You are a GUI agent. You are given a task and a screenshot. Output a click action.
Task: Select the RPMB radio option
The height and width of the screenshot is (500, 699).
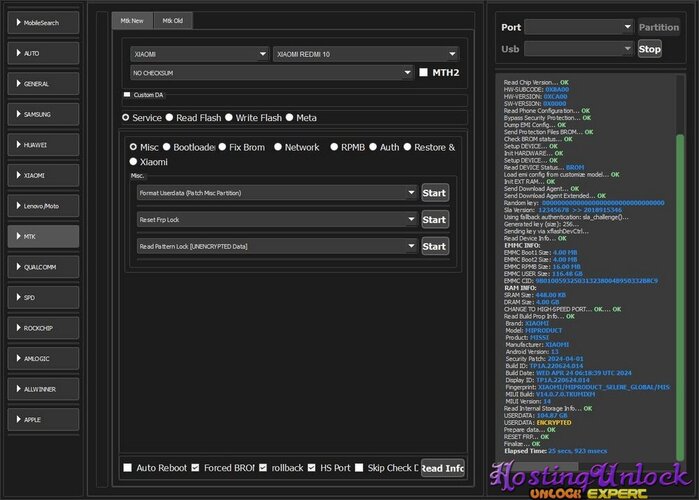pyautogui.click(x=334, y=147)
